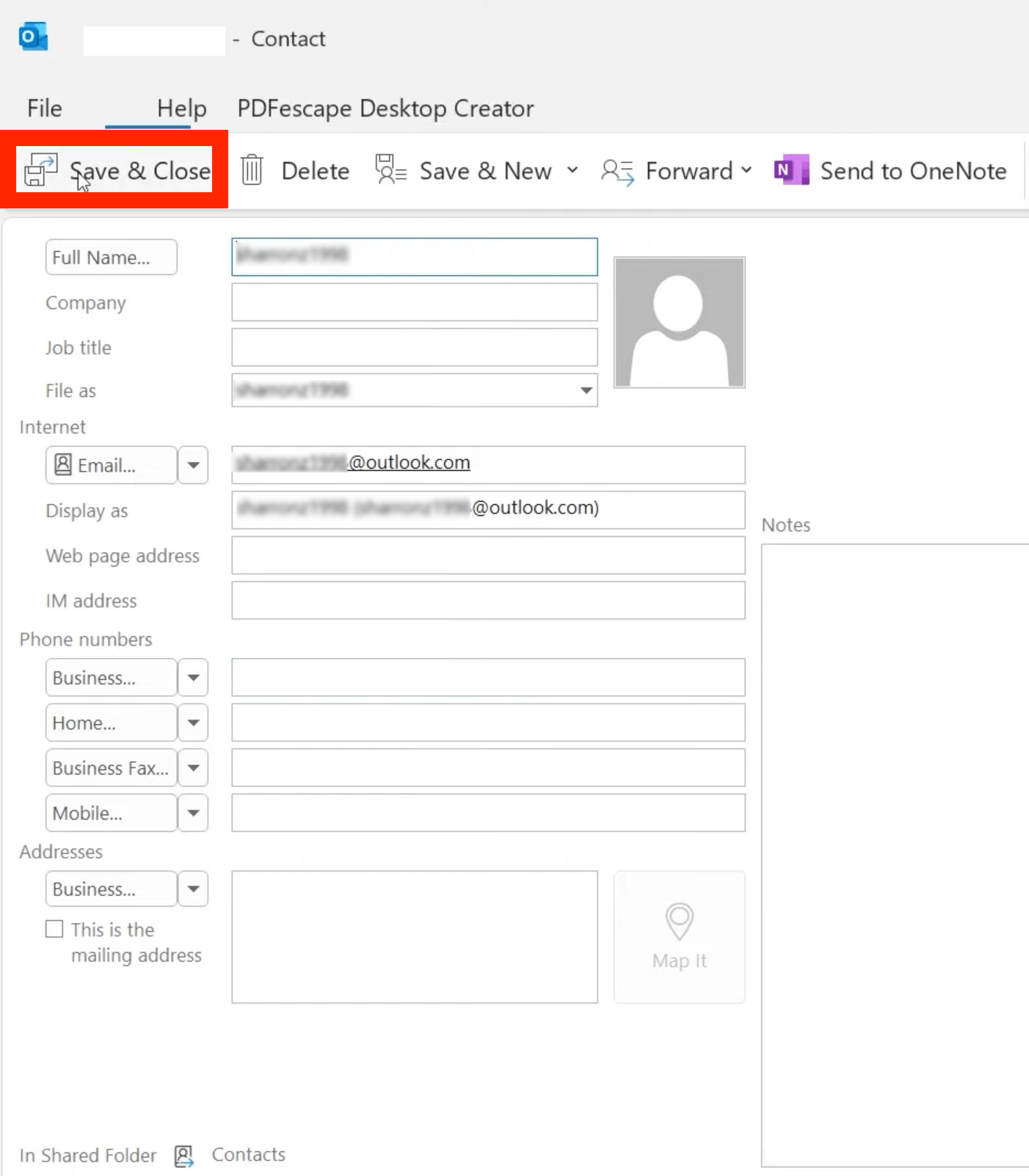Viewport: 1029px width, 1176px height.
Task: Open the Home phone type dropdown
Action: (193, 723)
